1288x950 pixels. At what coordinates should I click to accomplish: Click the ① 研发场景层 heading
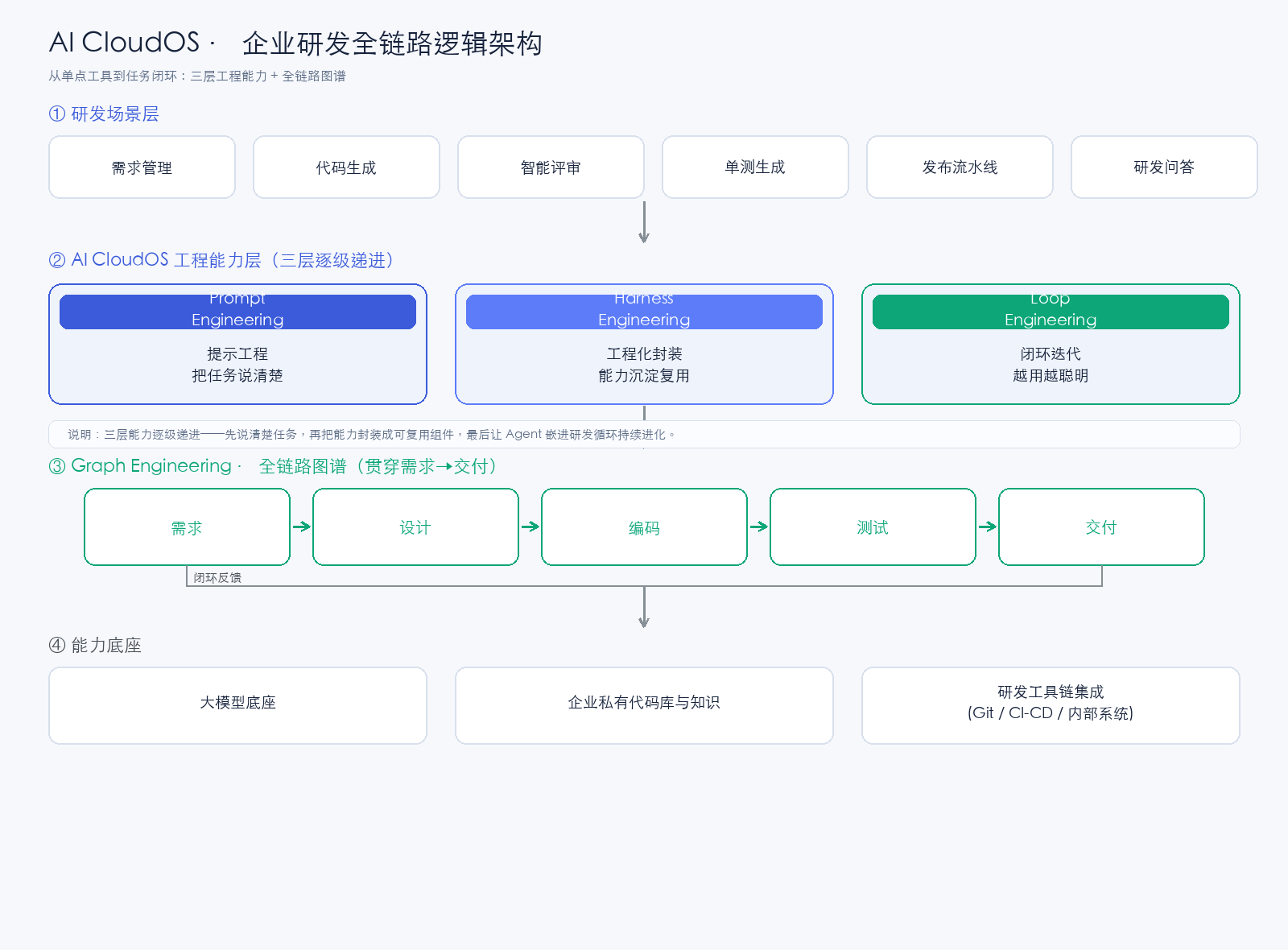(104, 114)
